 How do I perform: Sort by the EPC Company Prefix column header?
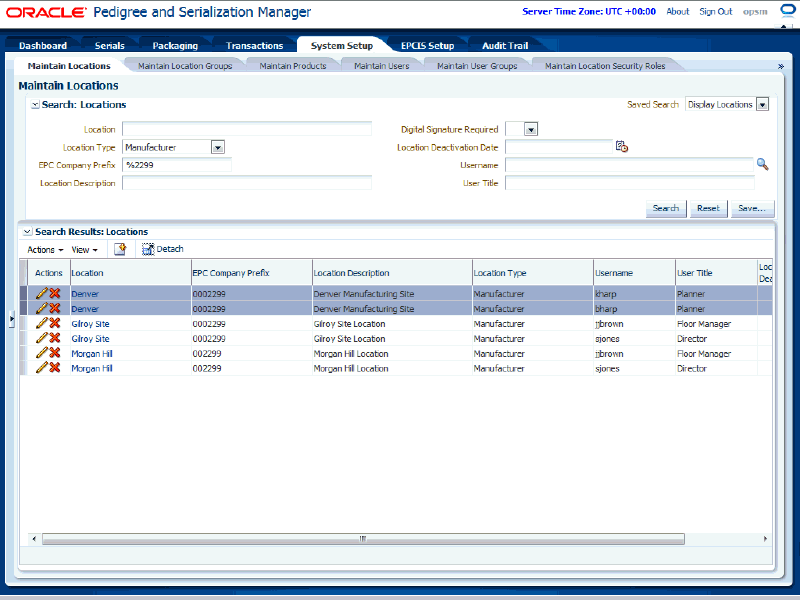tap(252, 272)
